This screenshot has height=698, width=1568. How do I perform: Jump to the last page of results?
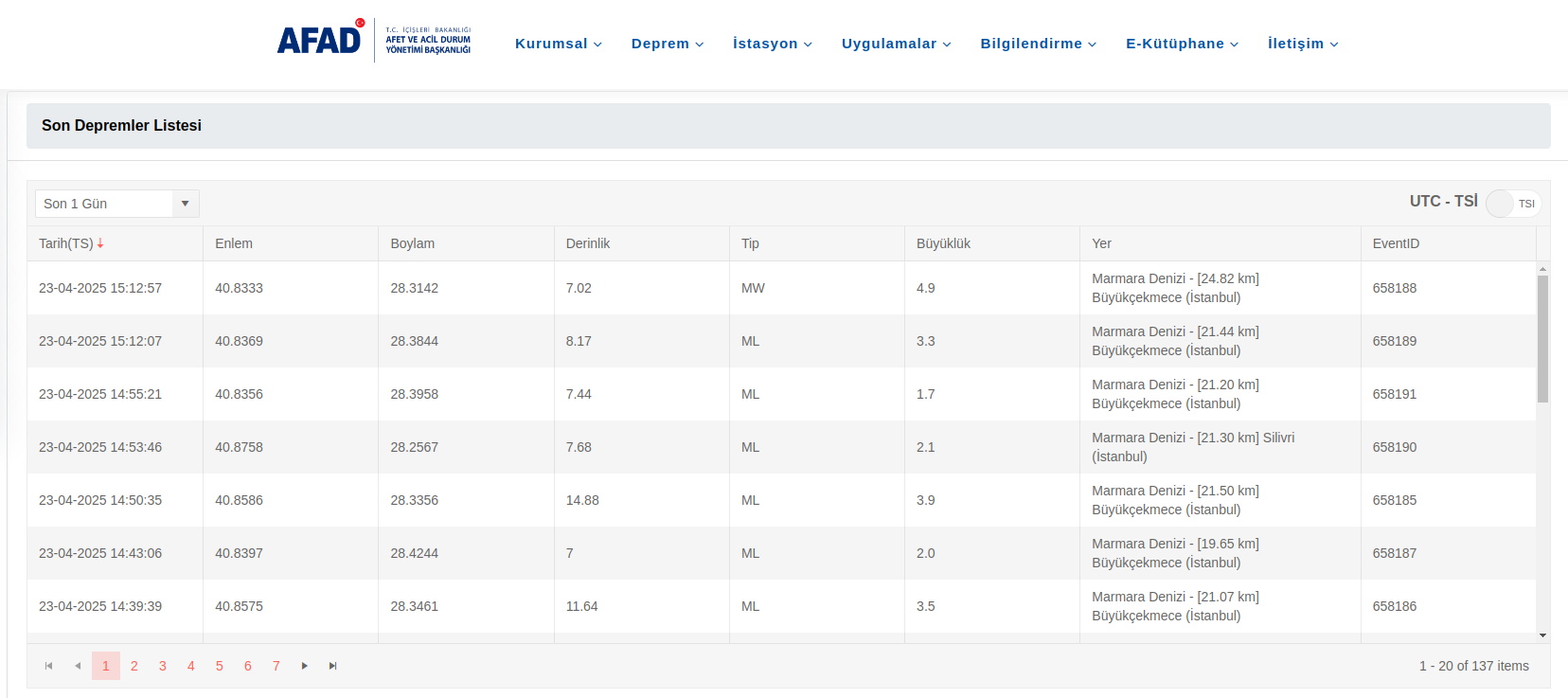333,666
